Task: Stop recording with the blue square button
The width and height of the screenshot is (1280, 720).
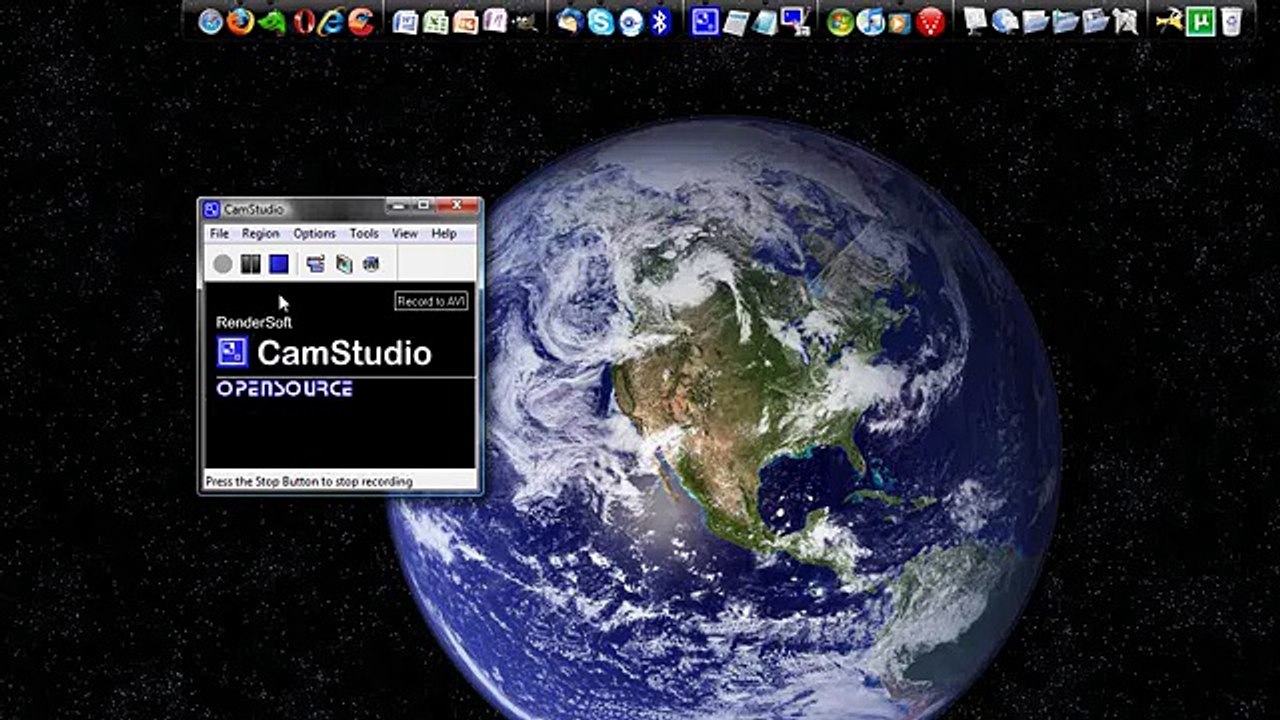Action: [x=279, y=264]
